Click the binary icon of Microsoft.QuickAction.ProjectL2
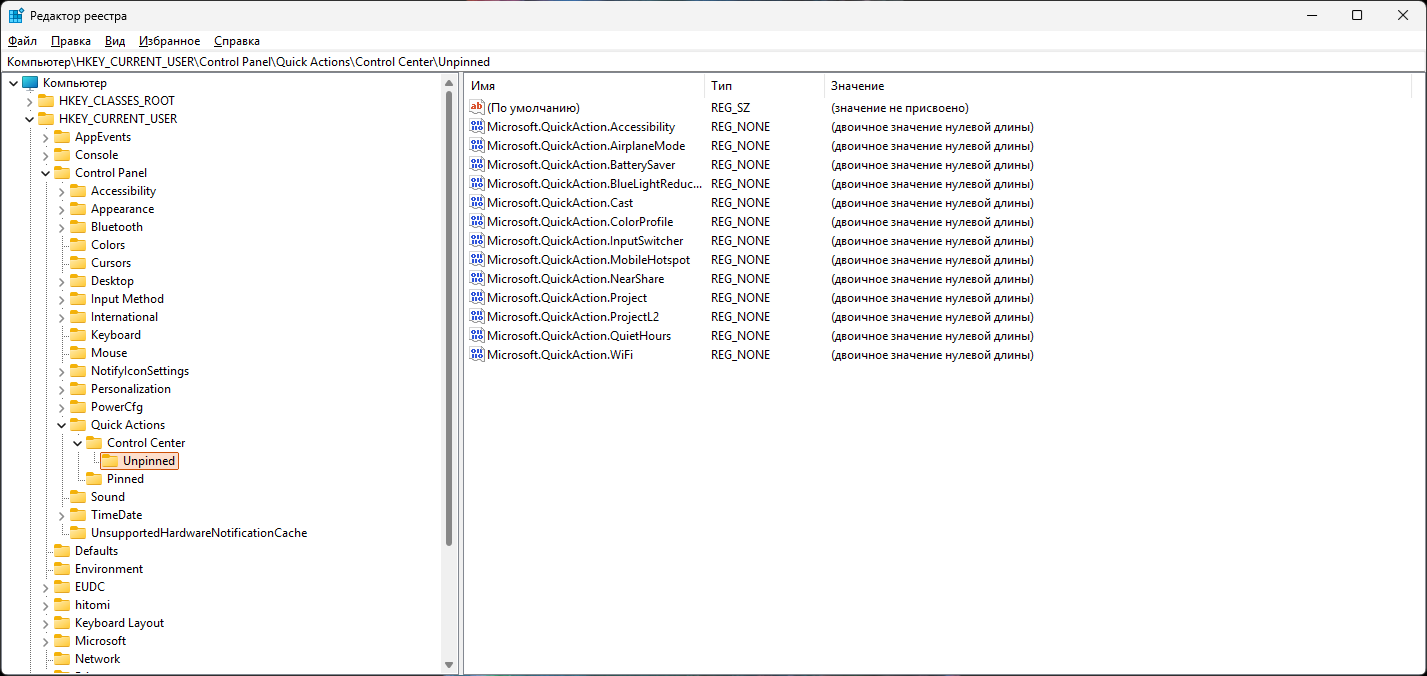This screenshot has width=1427, height=676. pos(477,317)
